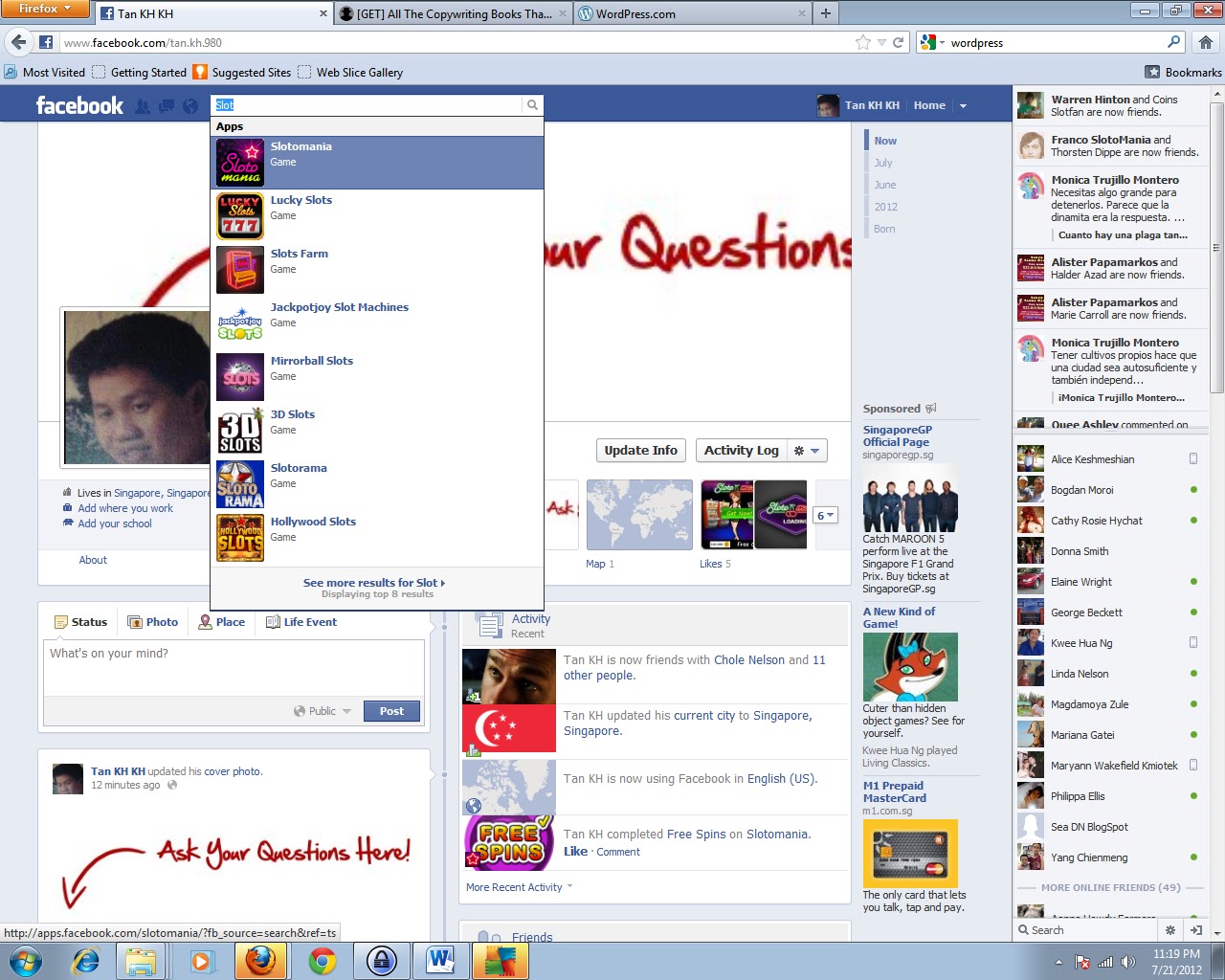
Task: Open the About link under profile
Action: [93, 560]
